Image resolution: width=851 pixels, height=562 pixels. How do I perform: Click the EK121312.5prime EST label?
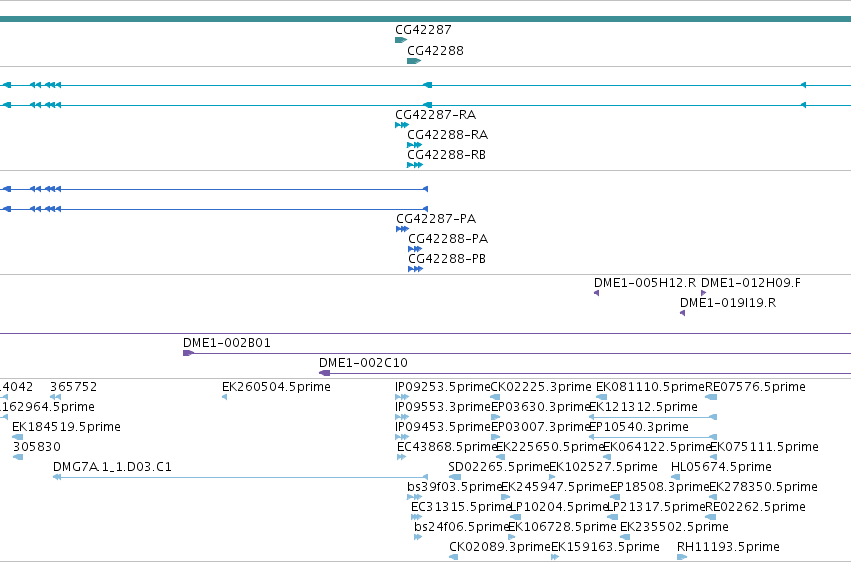click(643, 407)
